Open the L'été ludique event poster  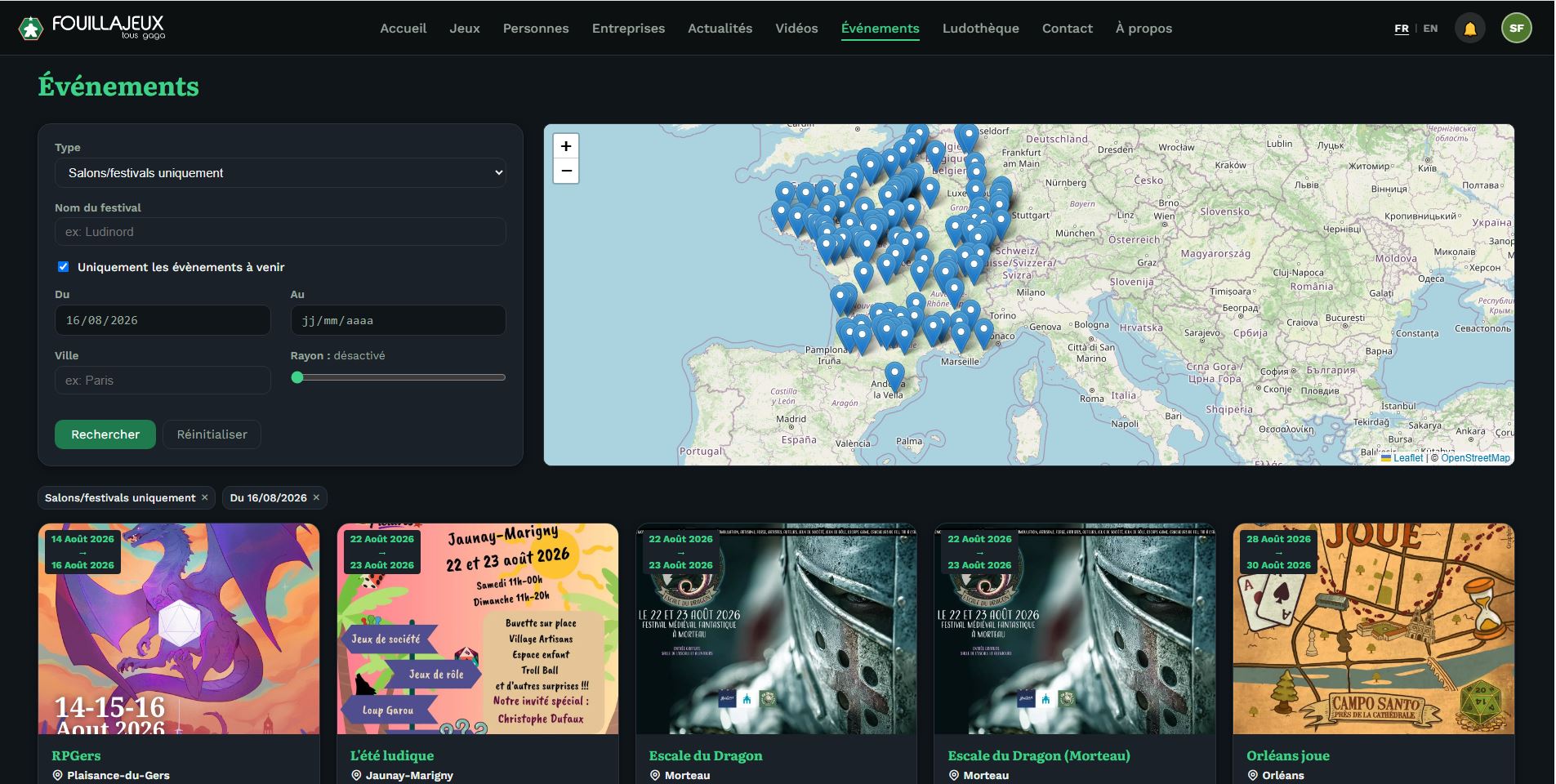(x=478, y=629)
